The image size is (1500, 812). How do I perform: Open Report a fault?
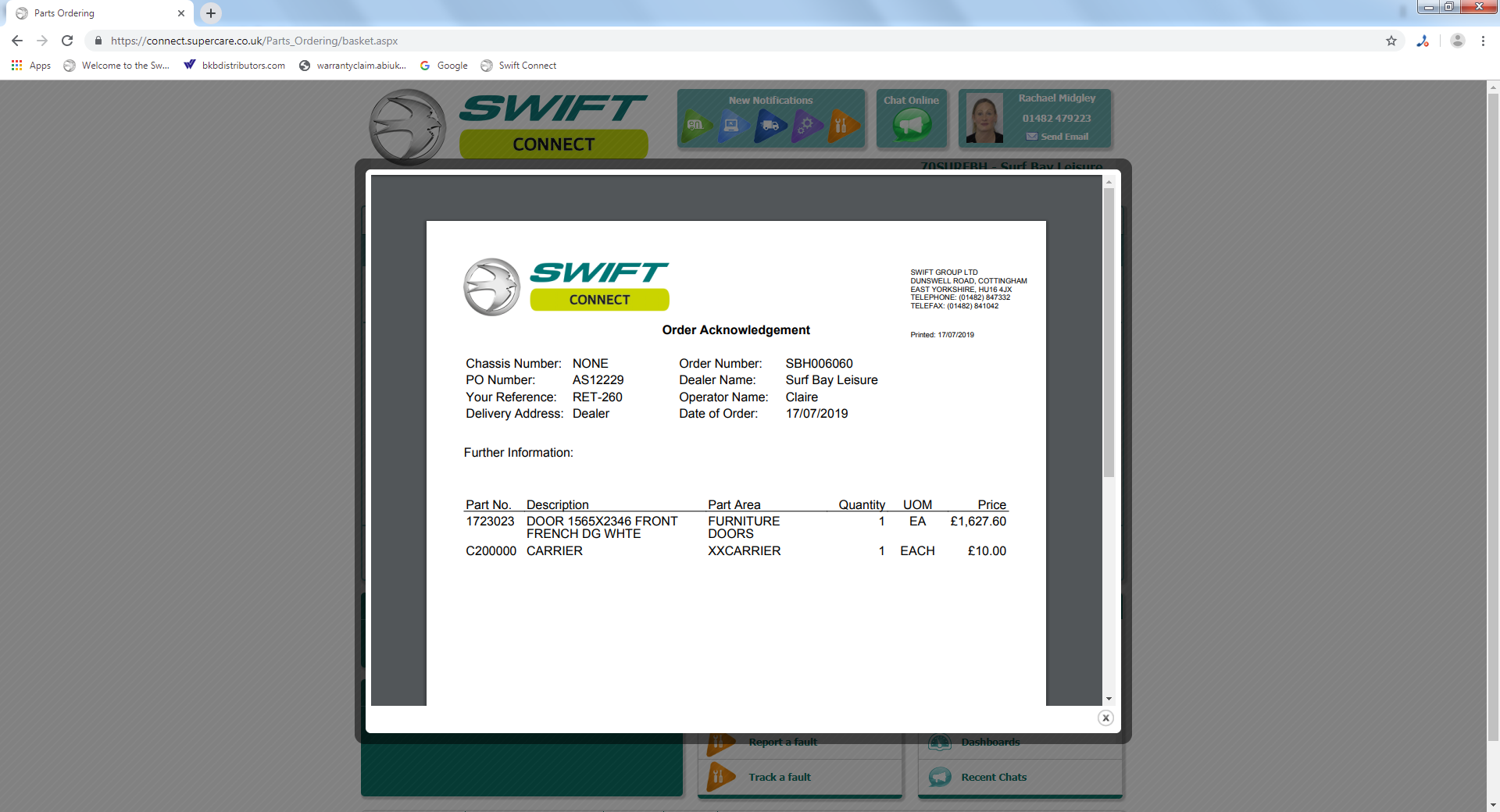point(783,742)
